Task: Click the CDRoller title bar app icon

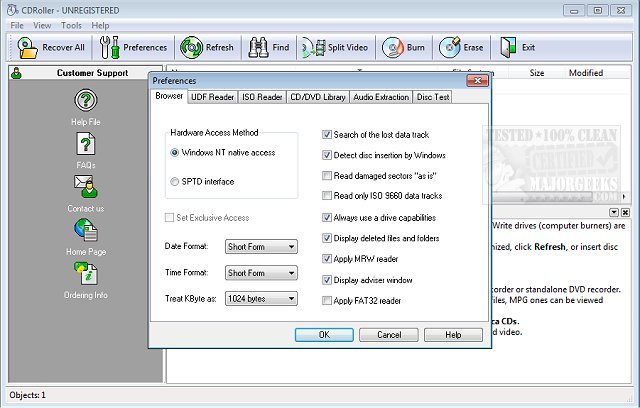Action: click(x=12, y=10)
